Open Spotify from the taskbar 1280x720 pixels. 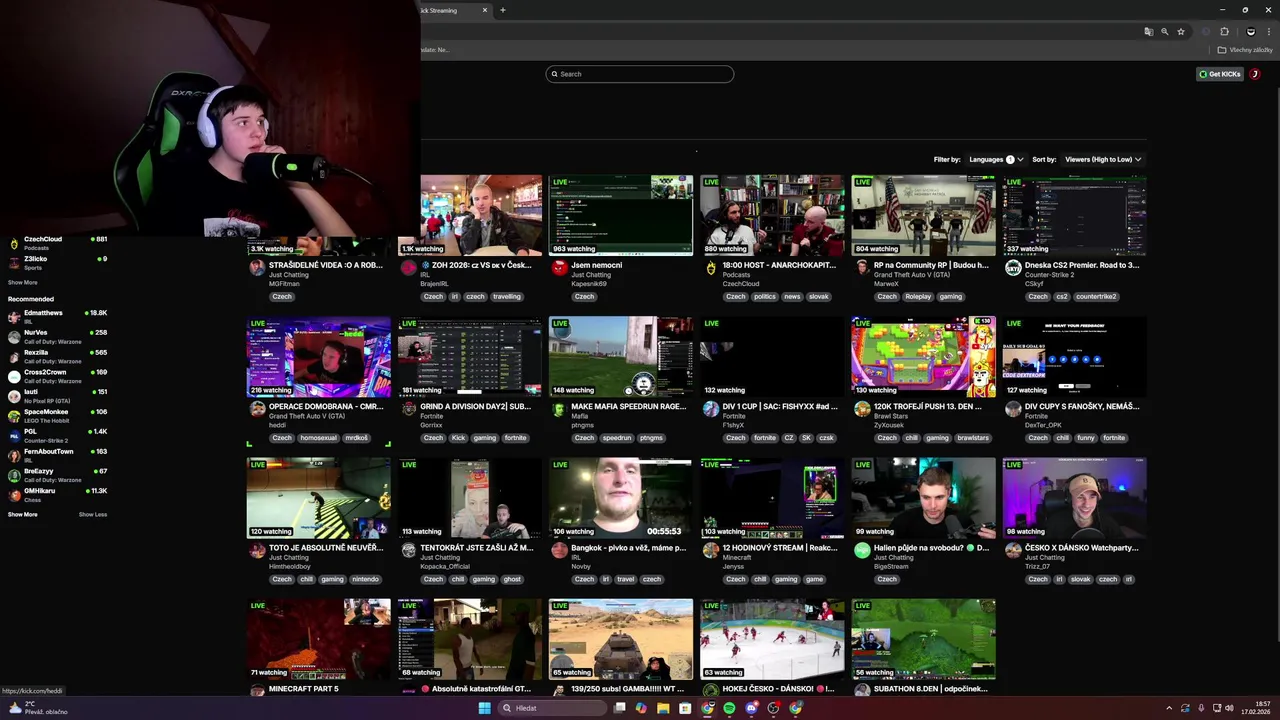click(x=729, y=708)
